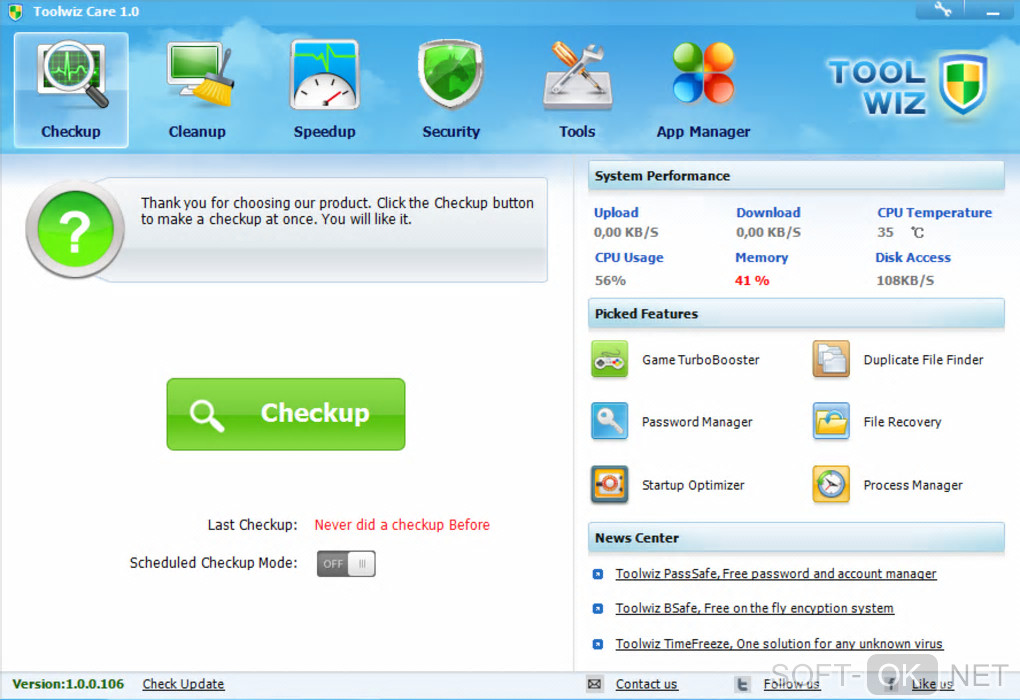Select the Download speed label
Image resolution: width=1020 pixels, height=700 pixels.
tap(768, 212)
